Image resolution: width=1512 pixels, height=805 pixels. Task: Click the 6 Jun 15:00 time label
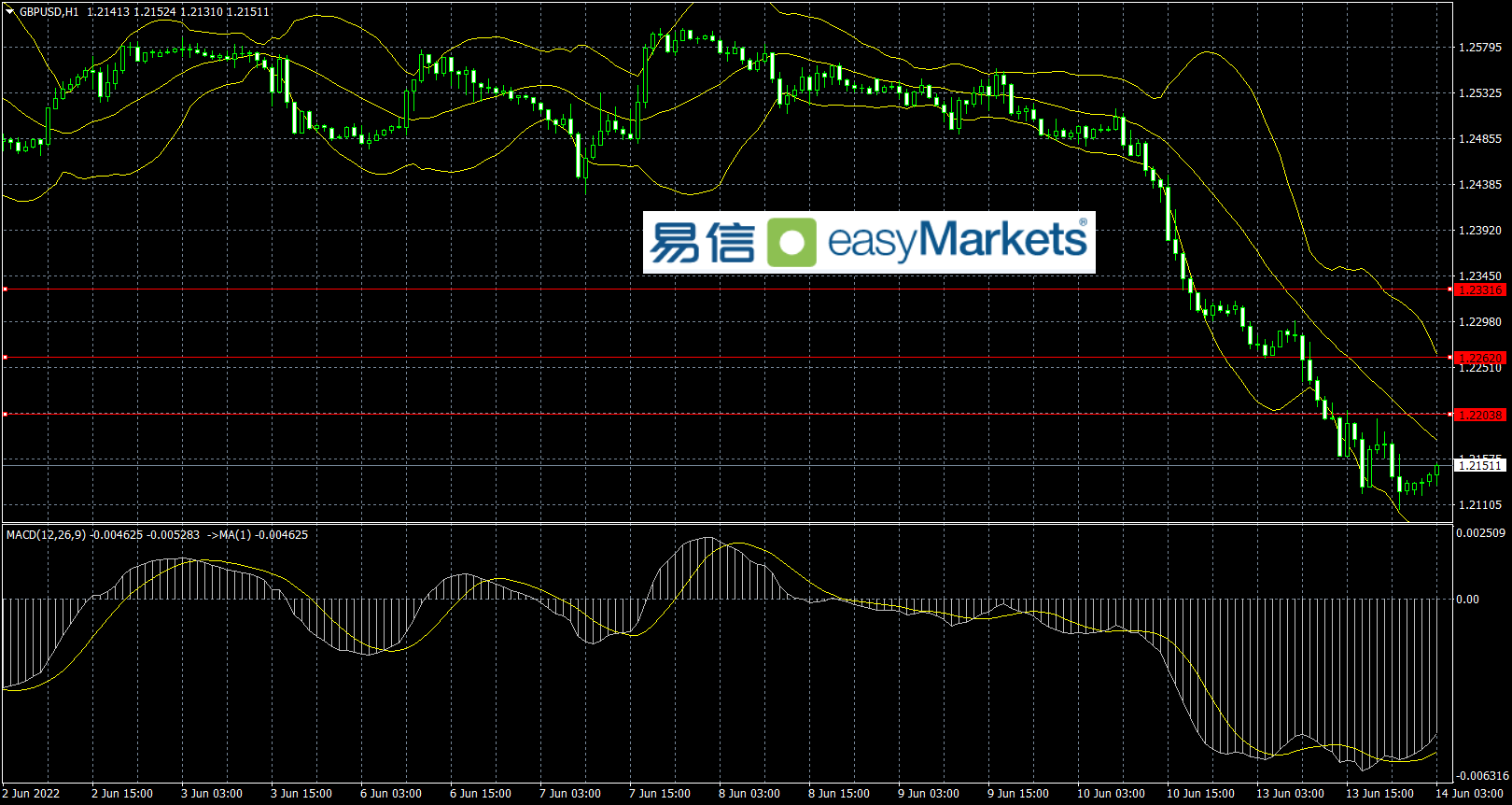pos(481,794)
